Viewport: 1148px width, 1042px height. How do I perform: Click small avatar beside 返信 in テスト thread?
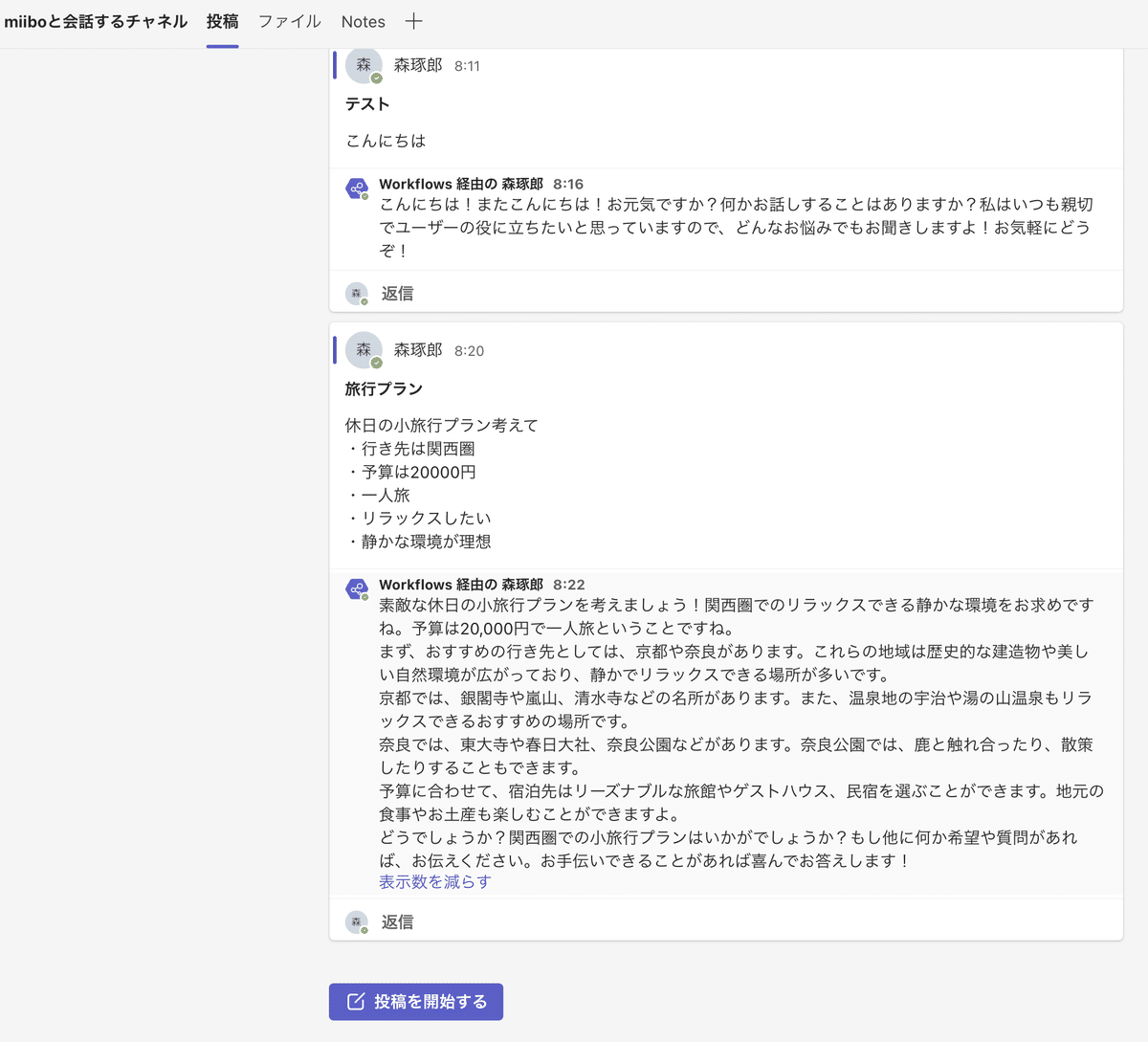pos(357,294)
